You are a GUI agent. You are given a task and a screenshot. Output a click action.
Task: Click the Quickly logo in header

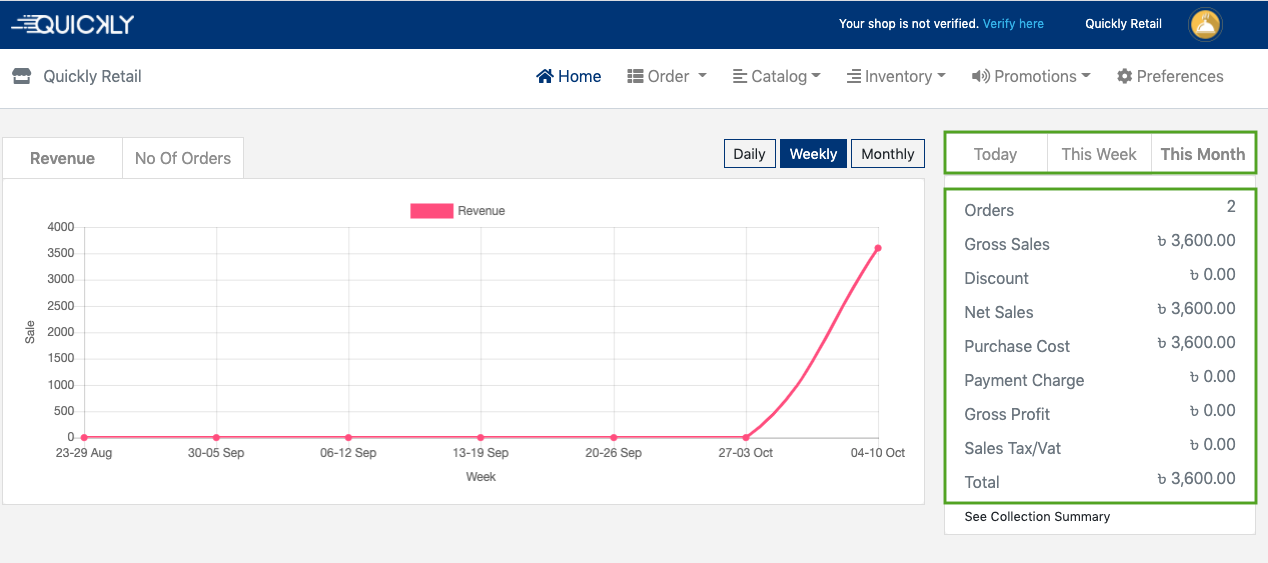[72, 25]
